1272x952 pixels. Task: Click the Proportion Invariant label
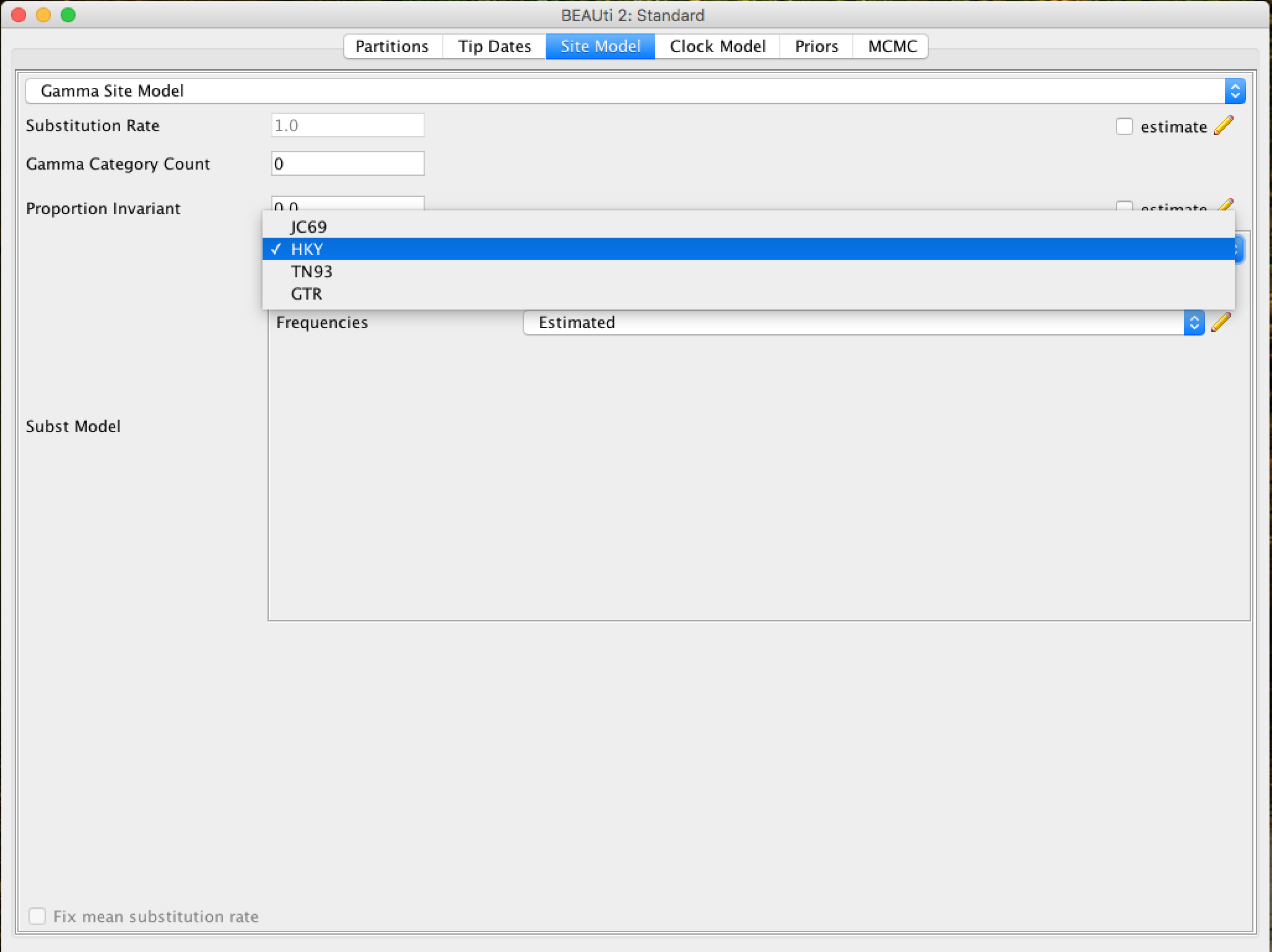point(103,209)
